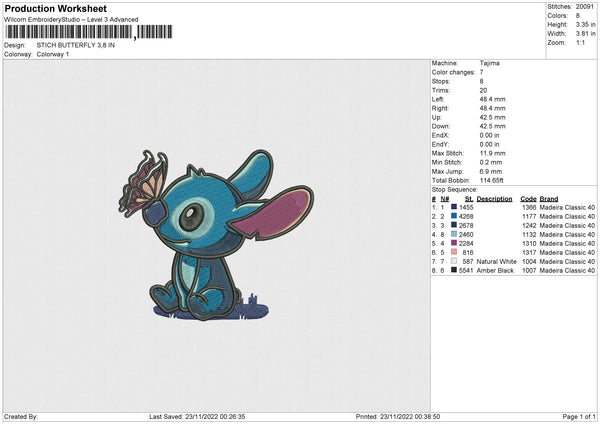Click the barcode under the worksheet title
This screenshot has width=600, height=424.
pos(88,32)
